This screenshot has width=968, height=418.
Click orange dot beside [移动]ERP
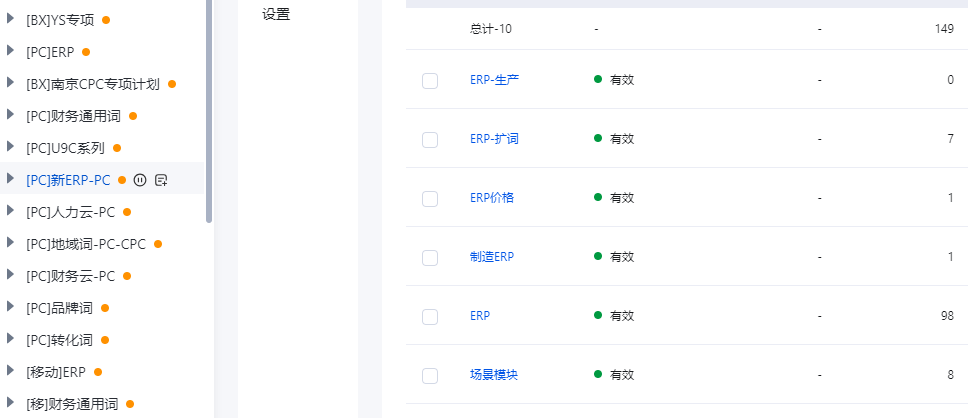click(x=98, y=372)
